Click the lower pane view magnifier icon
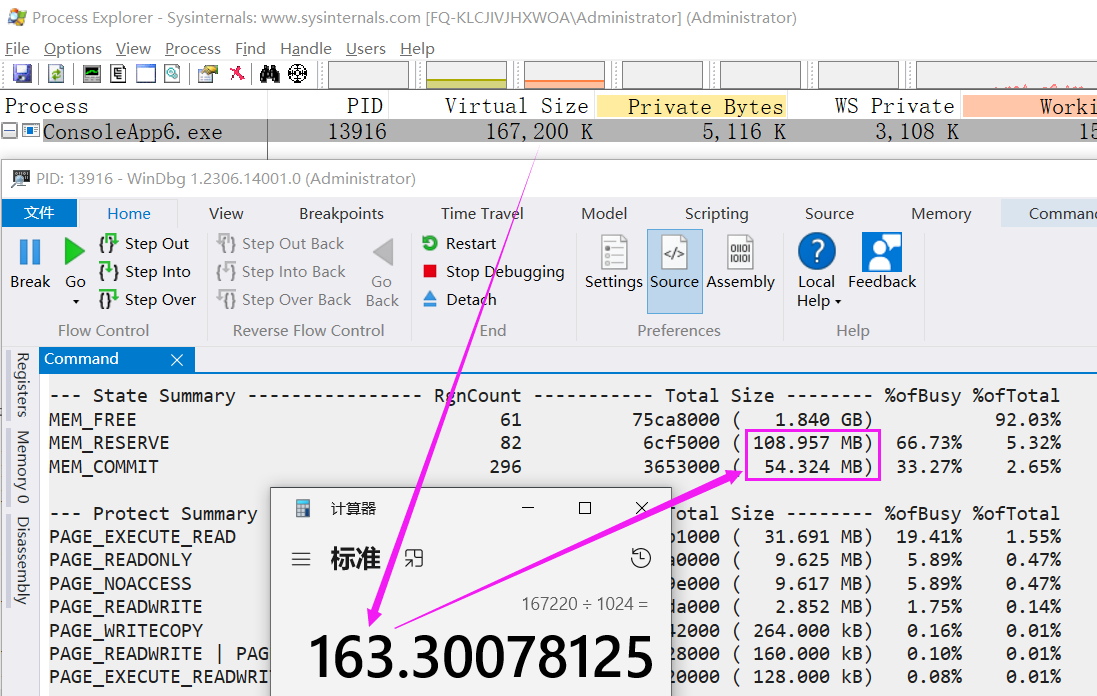The width and height of the screenshot is (1097, 696). [172, 73]
